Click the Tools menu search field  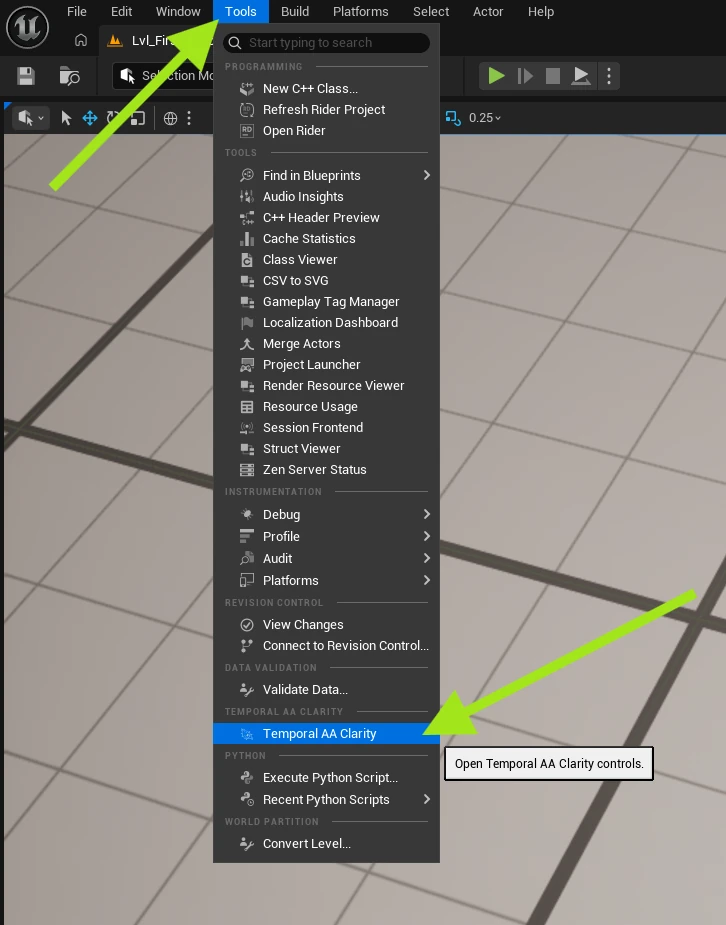[326, 42]
